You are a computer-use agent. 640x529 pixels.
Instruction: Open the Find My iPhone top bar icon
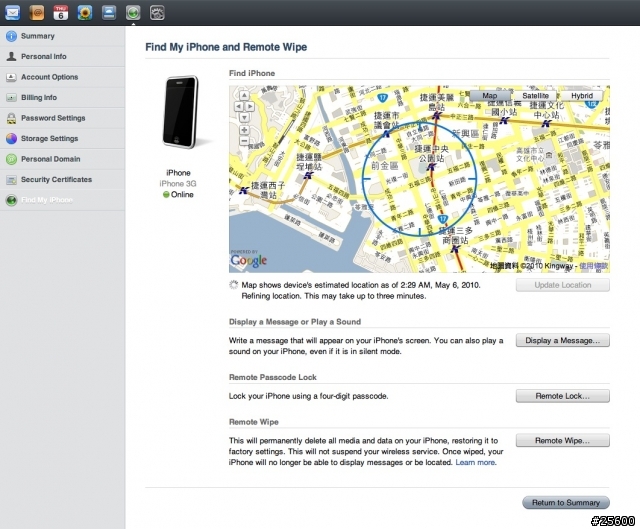click(133, 13)
